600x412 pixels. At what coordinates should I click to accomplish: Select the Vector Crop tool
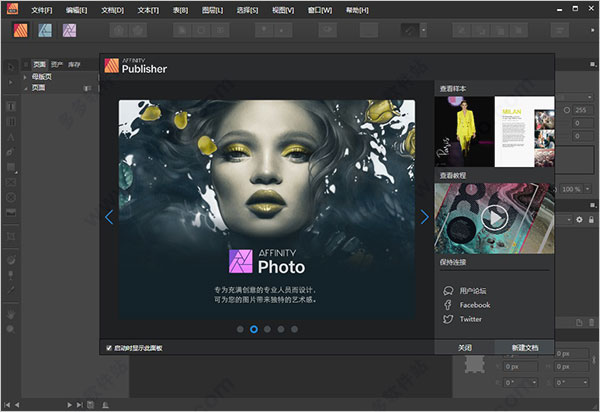(11, 236)
